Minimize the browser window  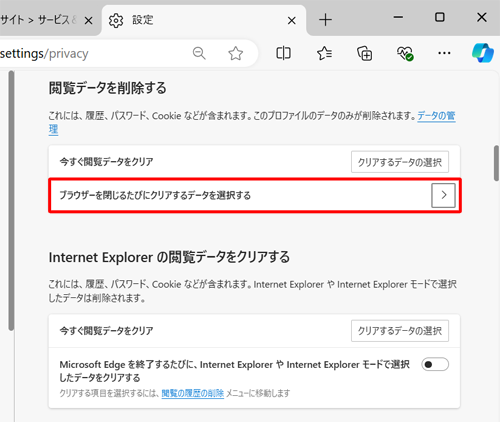pos(398,17)
